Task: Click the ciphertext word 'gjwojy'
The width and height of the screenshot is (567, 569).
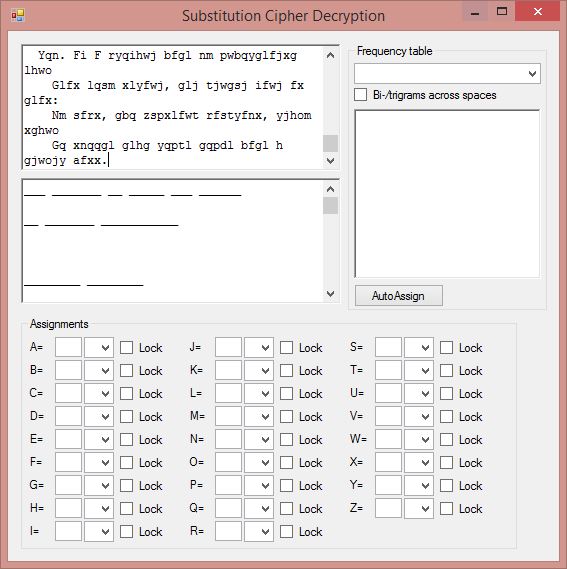Action: tap(45, 161)
